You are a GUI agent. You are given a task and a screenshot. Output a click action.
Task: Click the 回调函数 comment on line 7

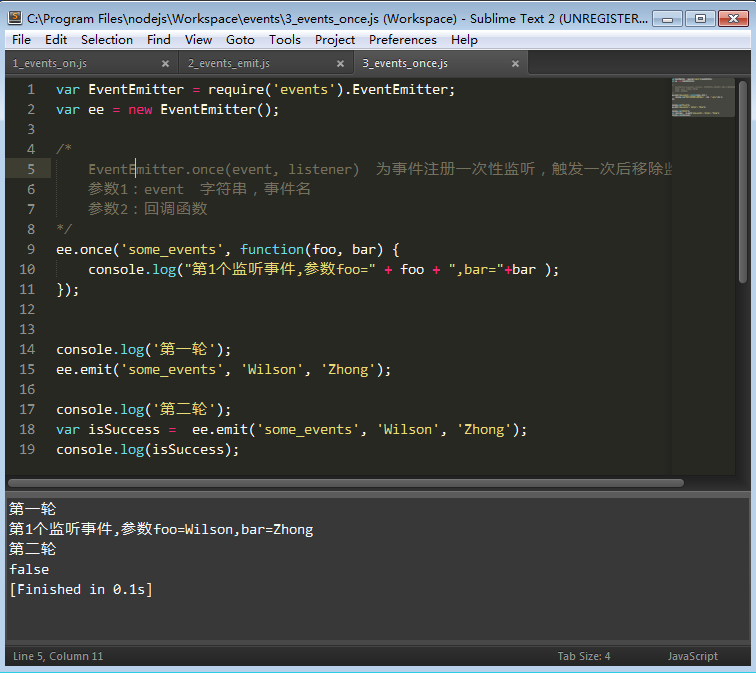coord(176,209)
